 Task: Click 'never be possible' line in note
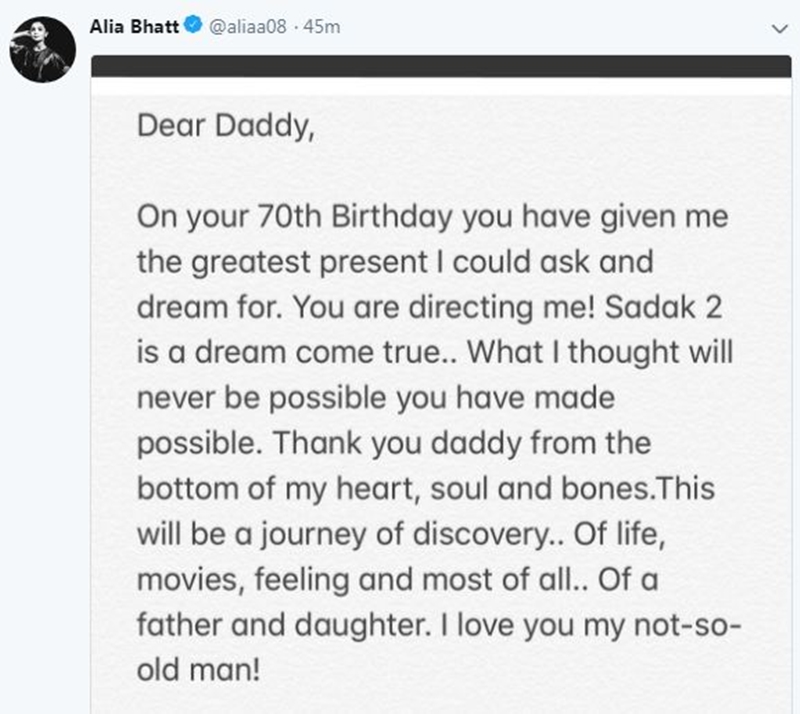[262, 398]
